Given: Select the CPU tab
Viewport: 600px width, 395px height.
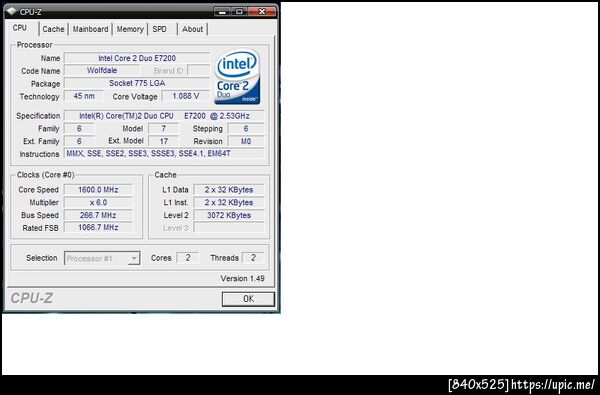Looking at the screenshot, I should click(20, 28).
